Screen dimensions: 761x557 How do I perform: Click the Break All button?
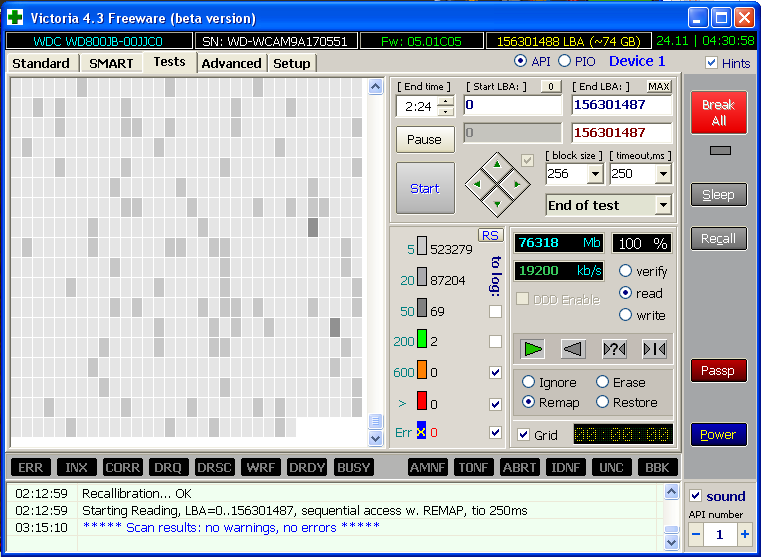[x=719, y=113]
